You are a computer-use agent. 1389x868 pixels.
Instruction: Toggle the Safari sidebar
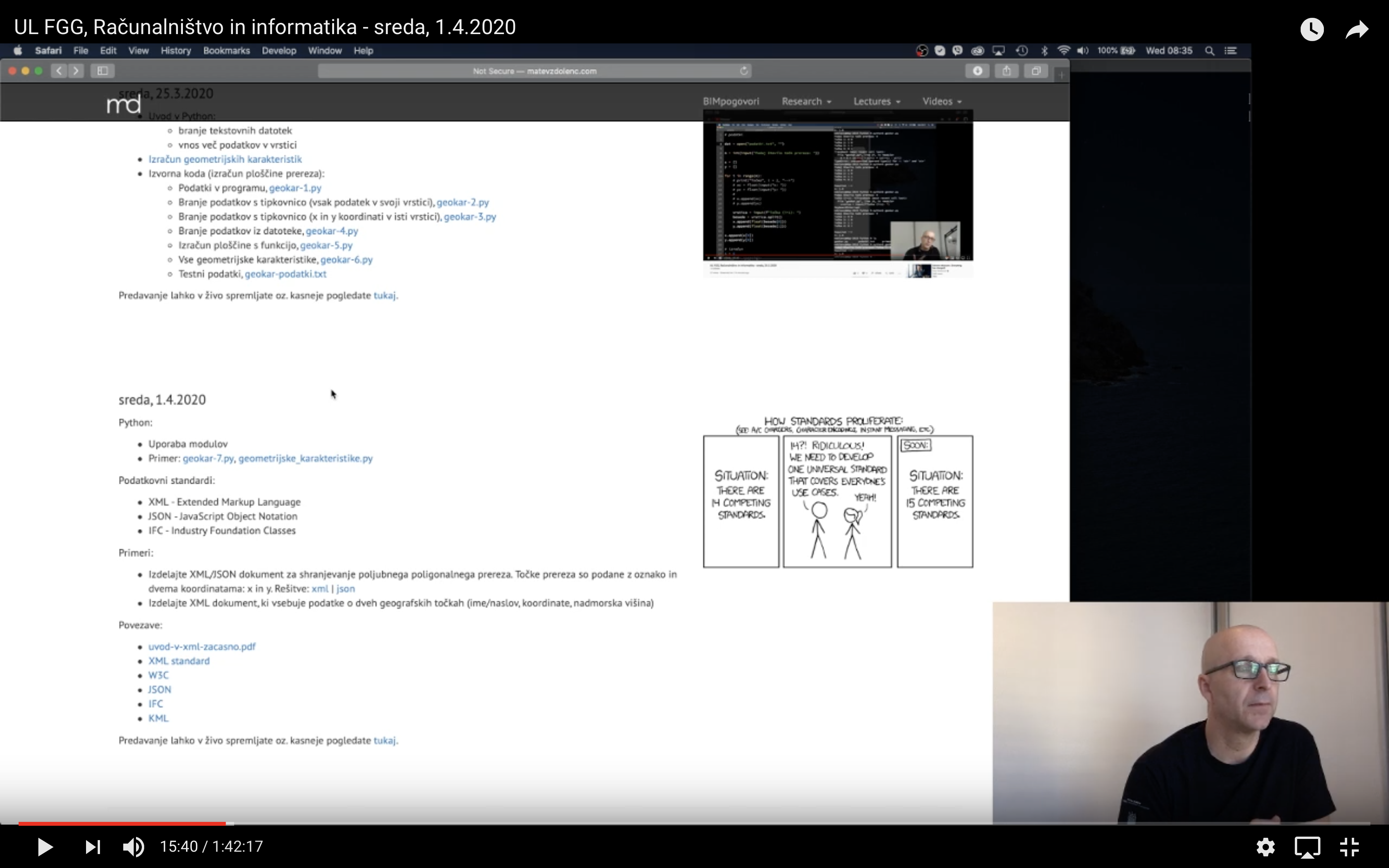tap(102, 71)
